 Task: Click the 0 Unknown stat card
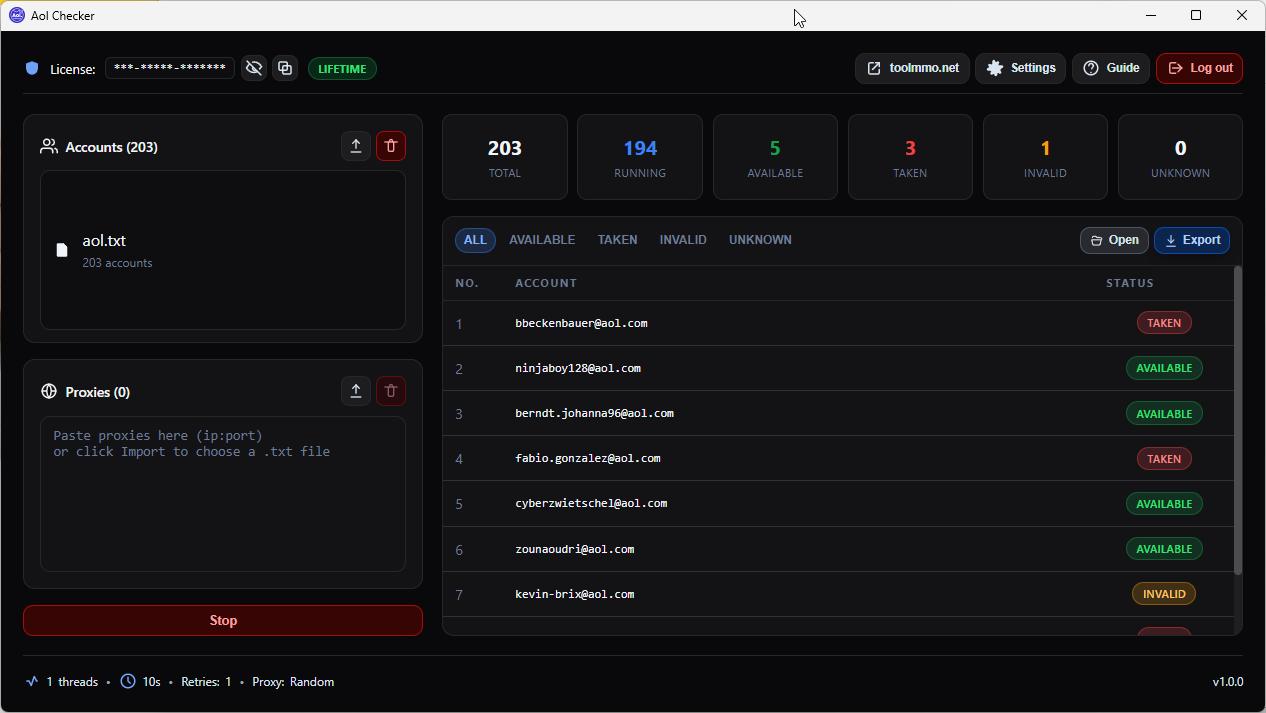tap(1180, 157)
